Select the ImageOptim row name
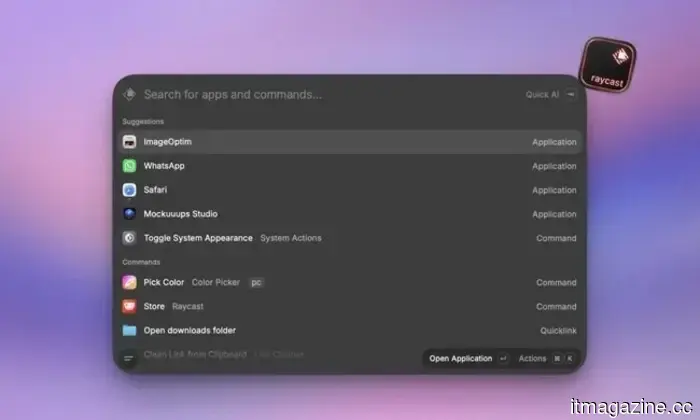The image size is (700, 420). (167, 141)
